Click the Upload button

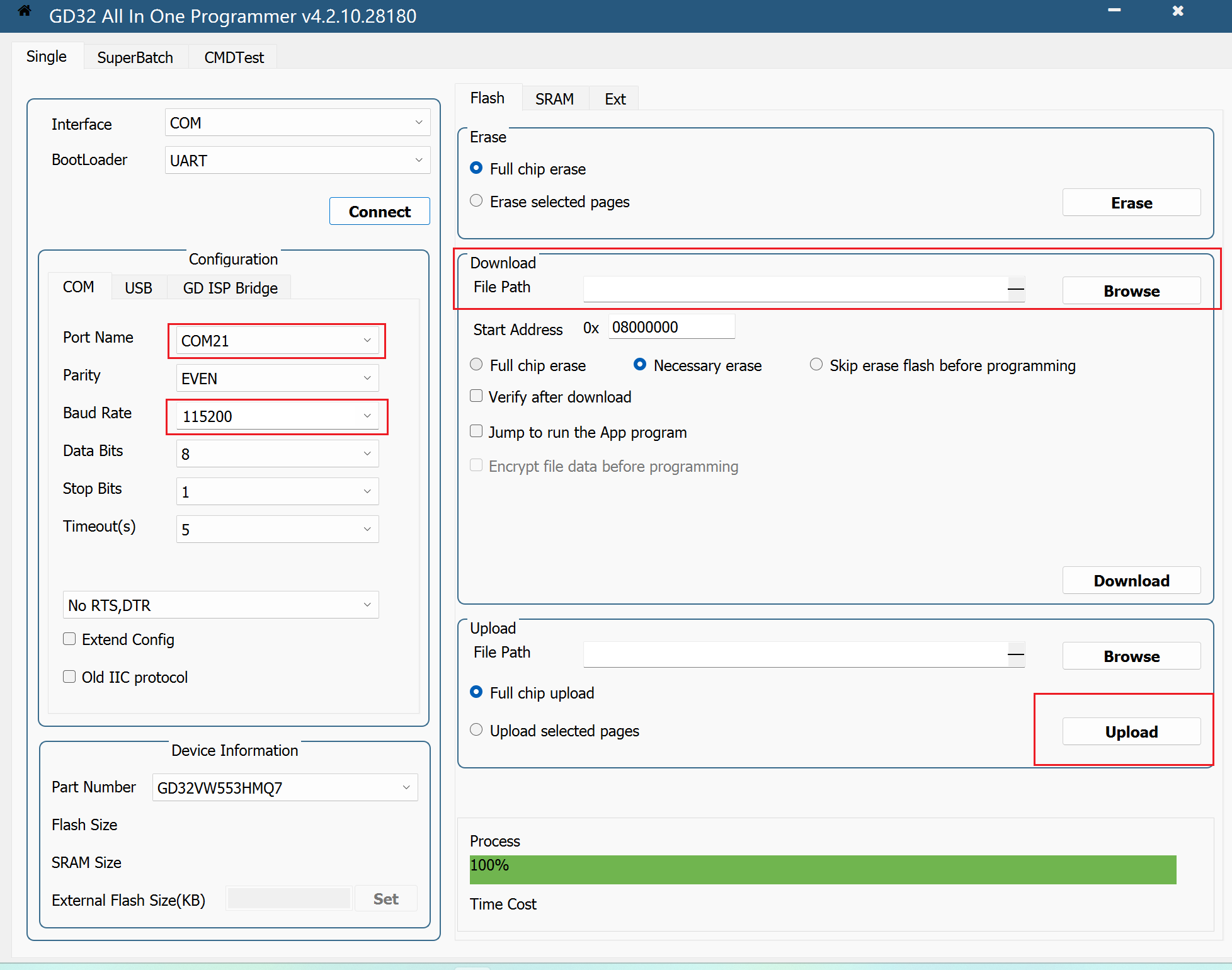[x=1131, y=732]
